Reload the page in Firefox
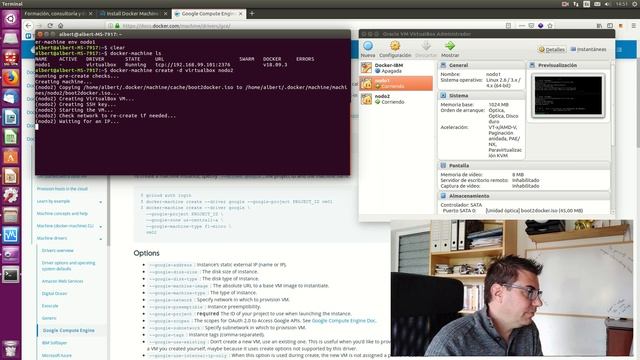The image size is (640, 360). pos(50,25)
